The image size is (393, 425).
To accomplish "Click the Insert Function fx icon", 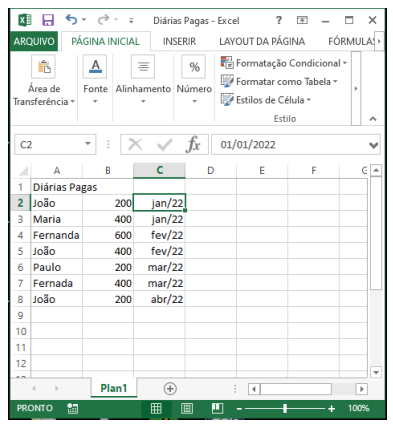I will pos(193,144).
